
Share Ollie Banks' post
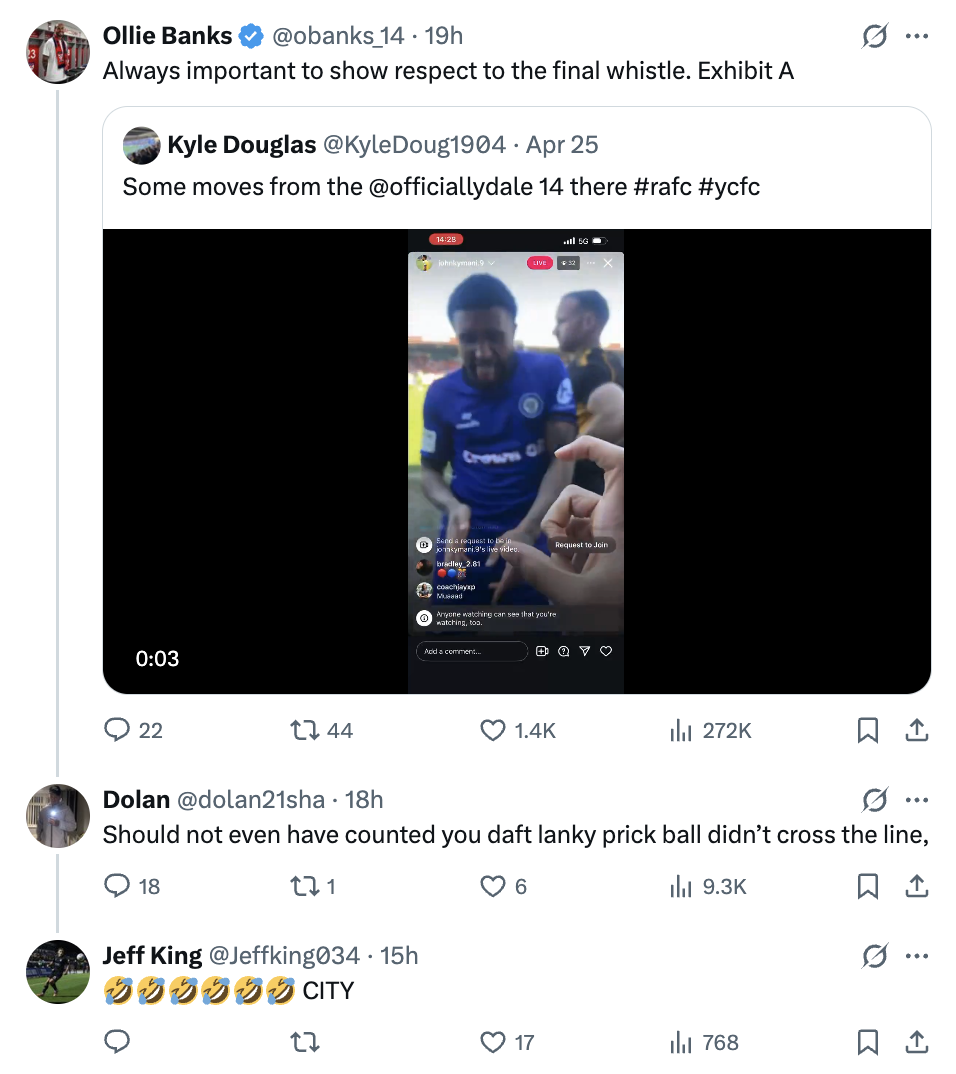(916, 731)
